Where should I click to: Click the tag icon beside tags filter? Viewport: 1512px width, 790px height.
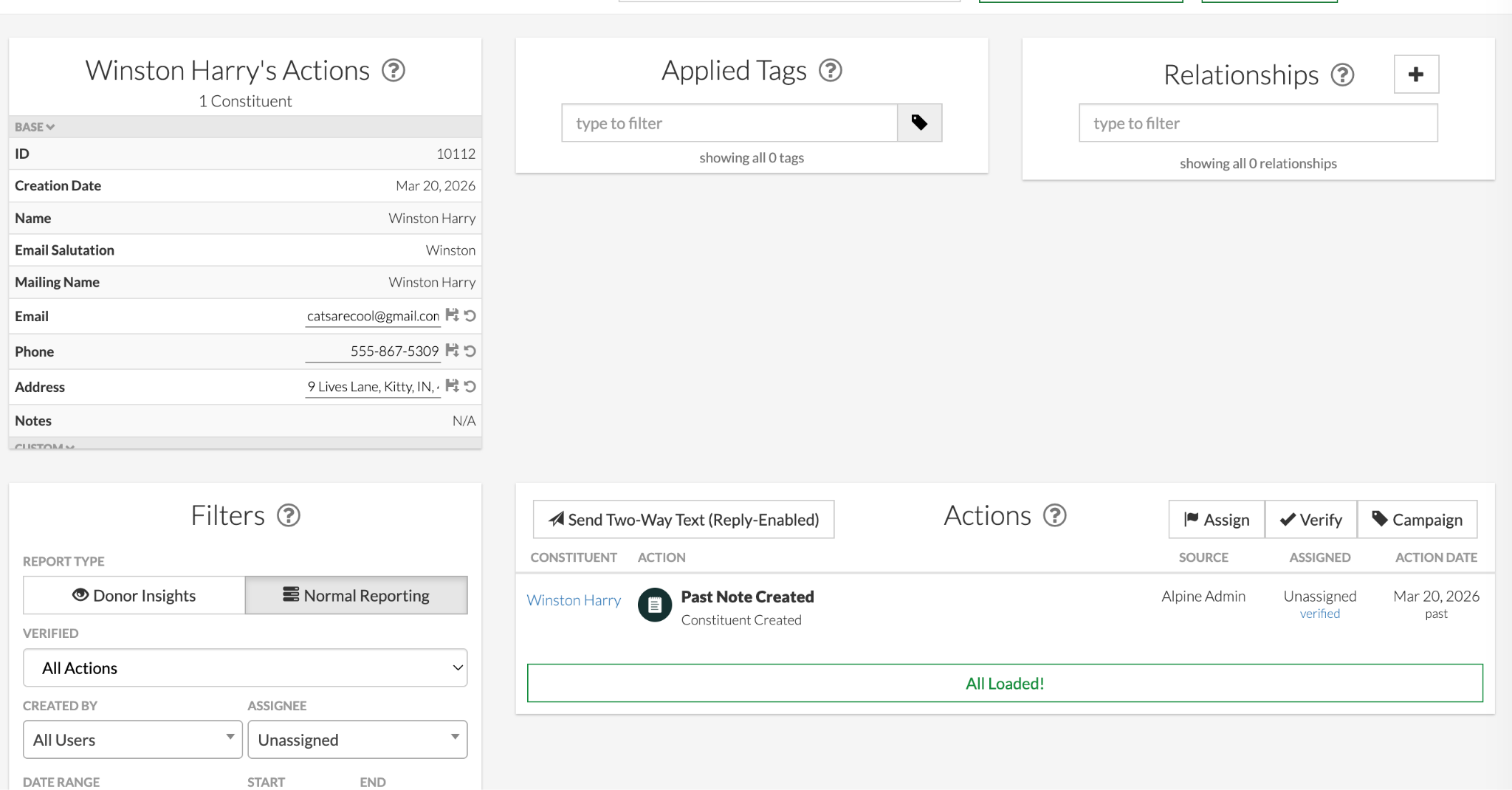click(919, 123)
